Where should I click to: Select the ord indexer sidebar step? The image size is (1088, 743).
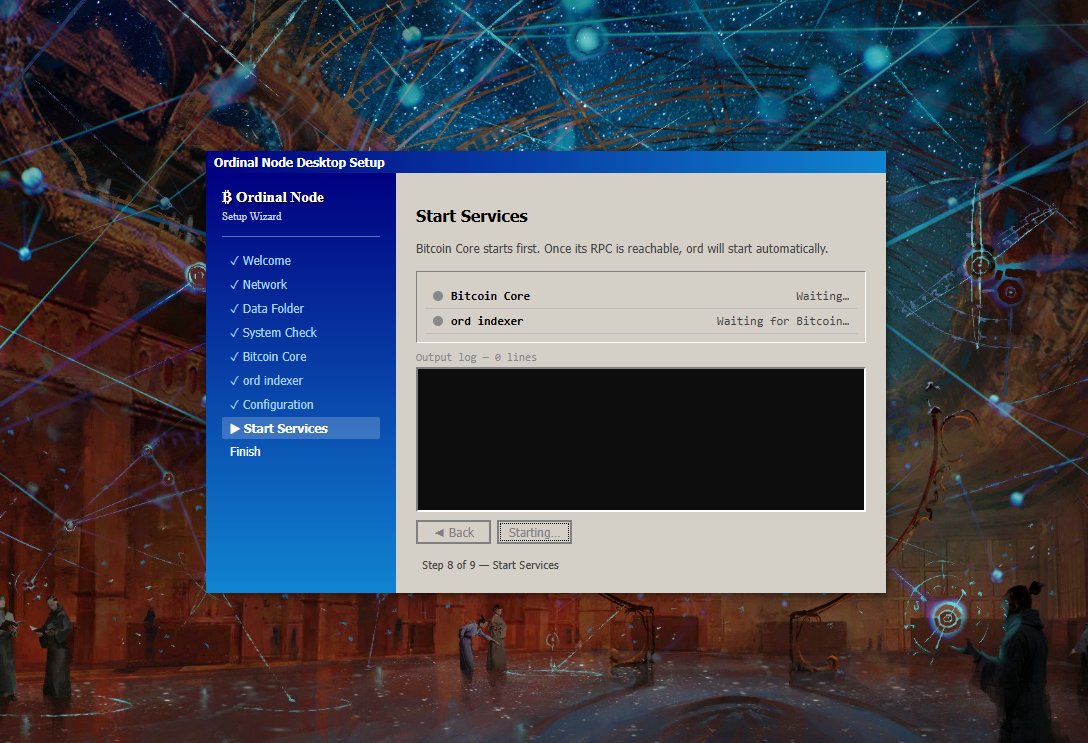[x=300, y=381]
